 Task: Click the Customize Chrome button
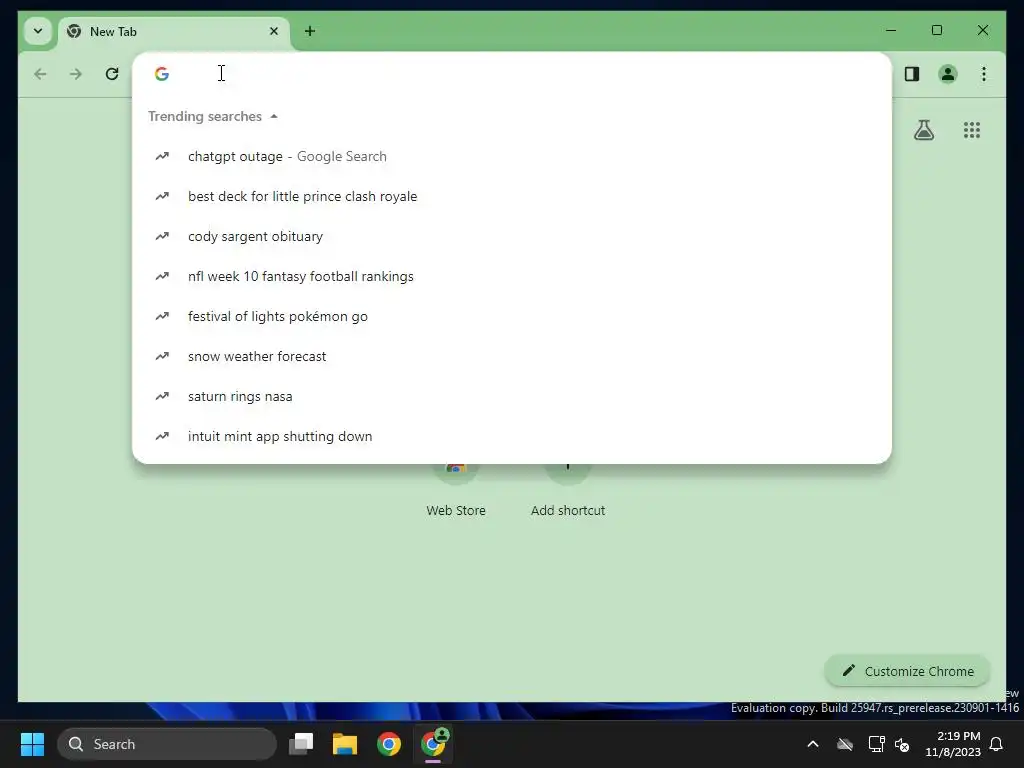(907, 671)
